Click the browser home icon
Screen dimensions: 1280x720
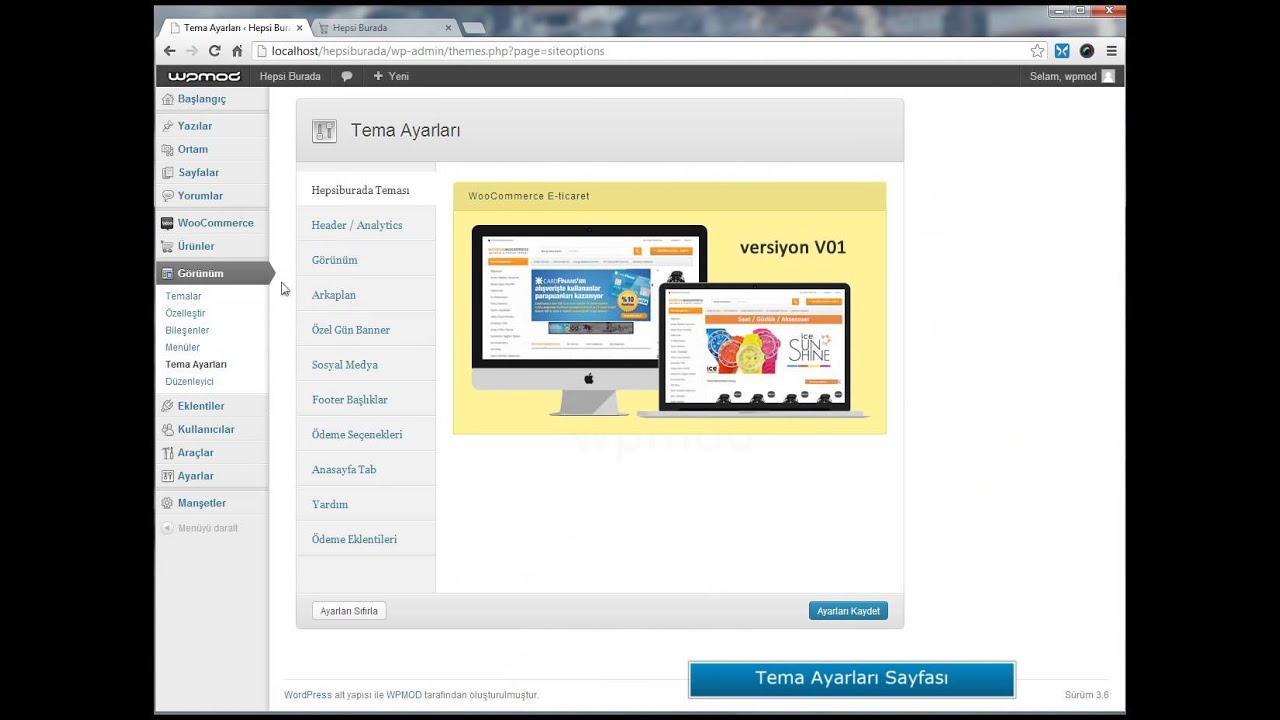click(x=237, y=51)
